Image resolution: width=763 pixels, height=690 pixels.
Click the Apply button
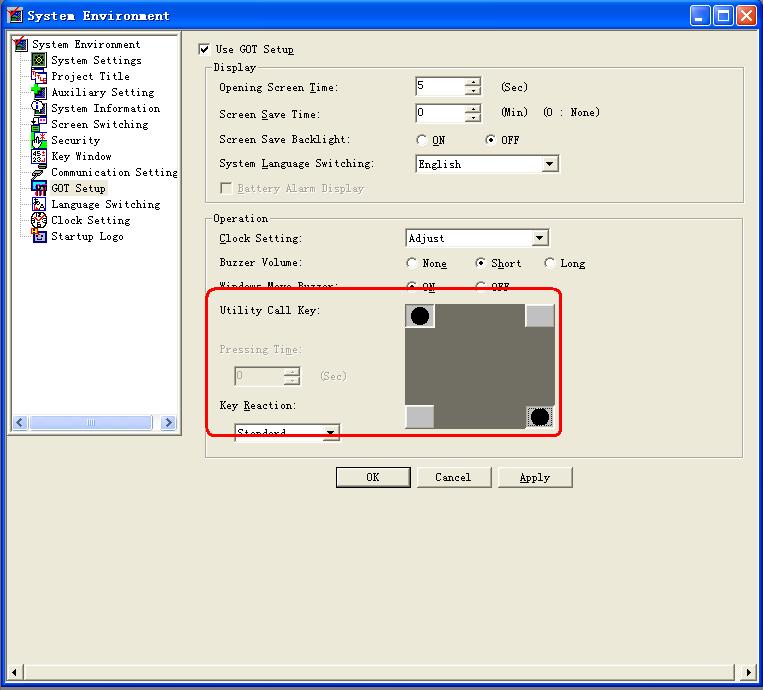(x=535, y=477)
